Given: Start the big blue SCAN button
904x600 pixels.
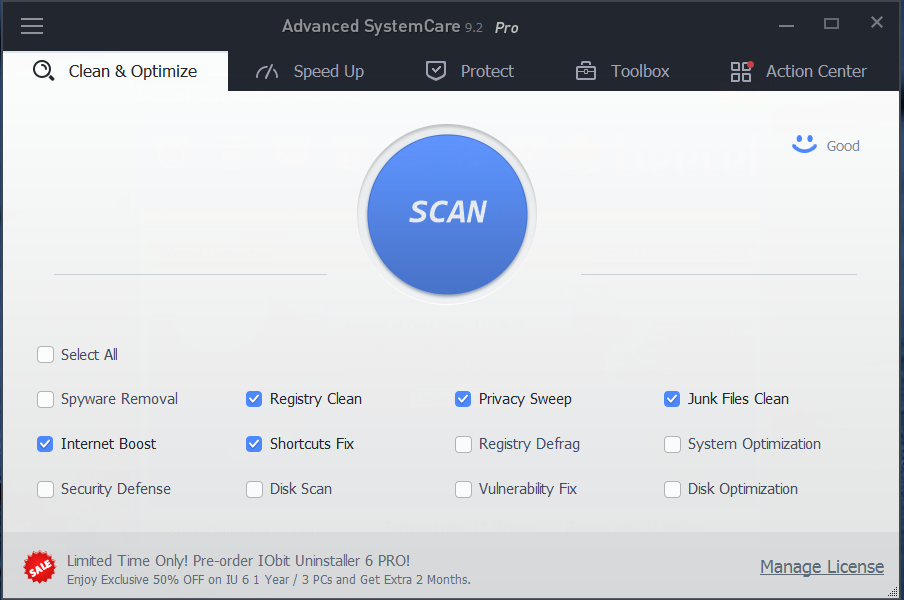Looking at the screenshot, I should click(447, 214).
